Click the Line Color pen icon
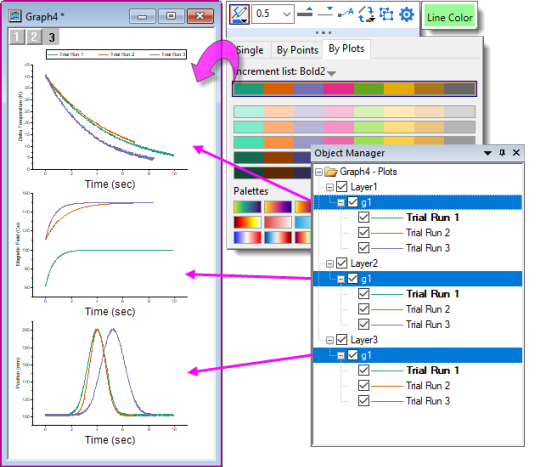 pos(239,14)
